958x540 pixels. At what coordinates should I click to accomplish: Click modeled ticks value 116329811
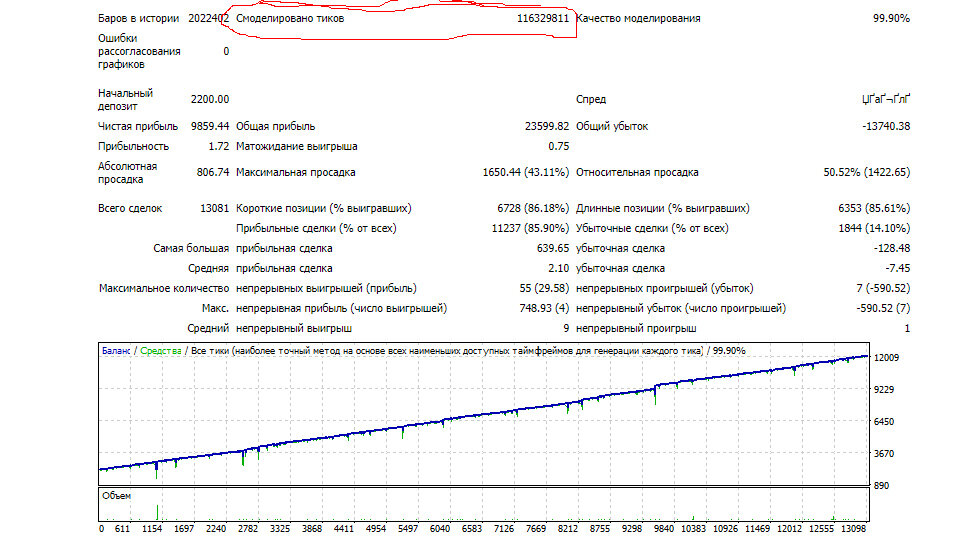[543, 18]
